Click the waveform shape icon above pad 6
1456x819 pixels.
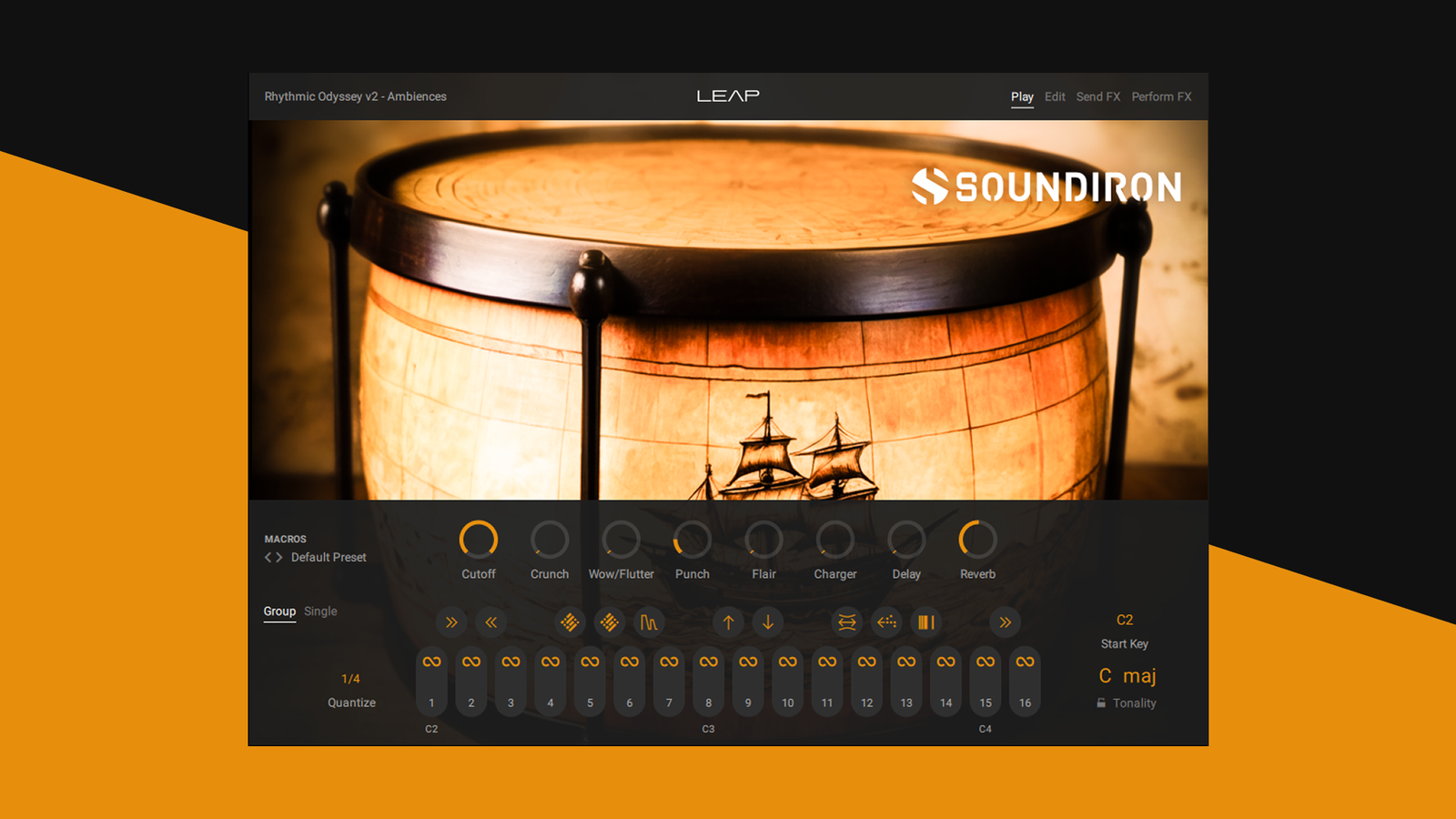(x=649, y=622)
